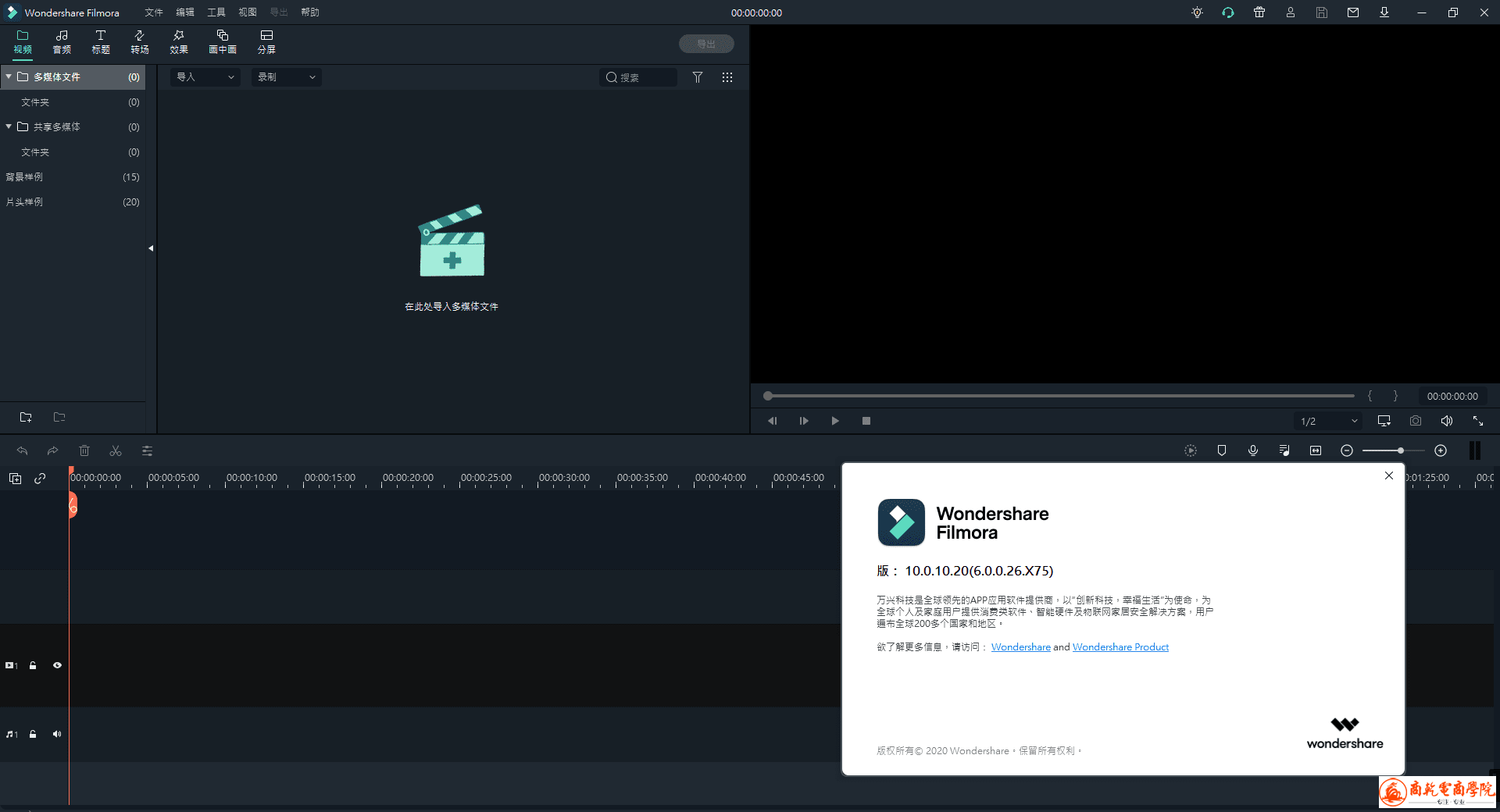Open the 标题 titles tab

(101, 42)
